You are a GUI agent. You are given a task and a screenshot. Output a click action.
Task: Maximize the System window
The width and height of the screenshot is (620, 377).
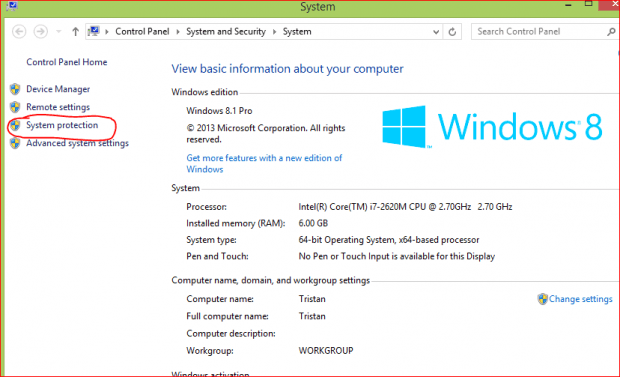(588, 4)
